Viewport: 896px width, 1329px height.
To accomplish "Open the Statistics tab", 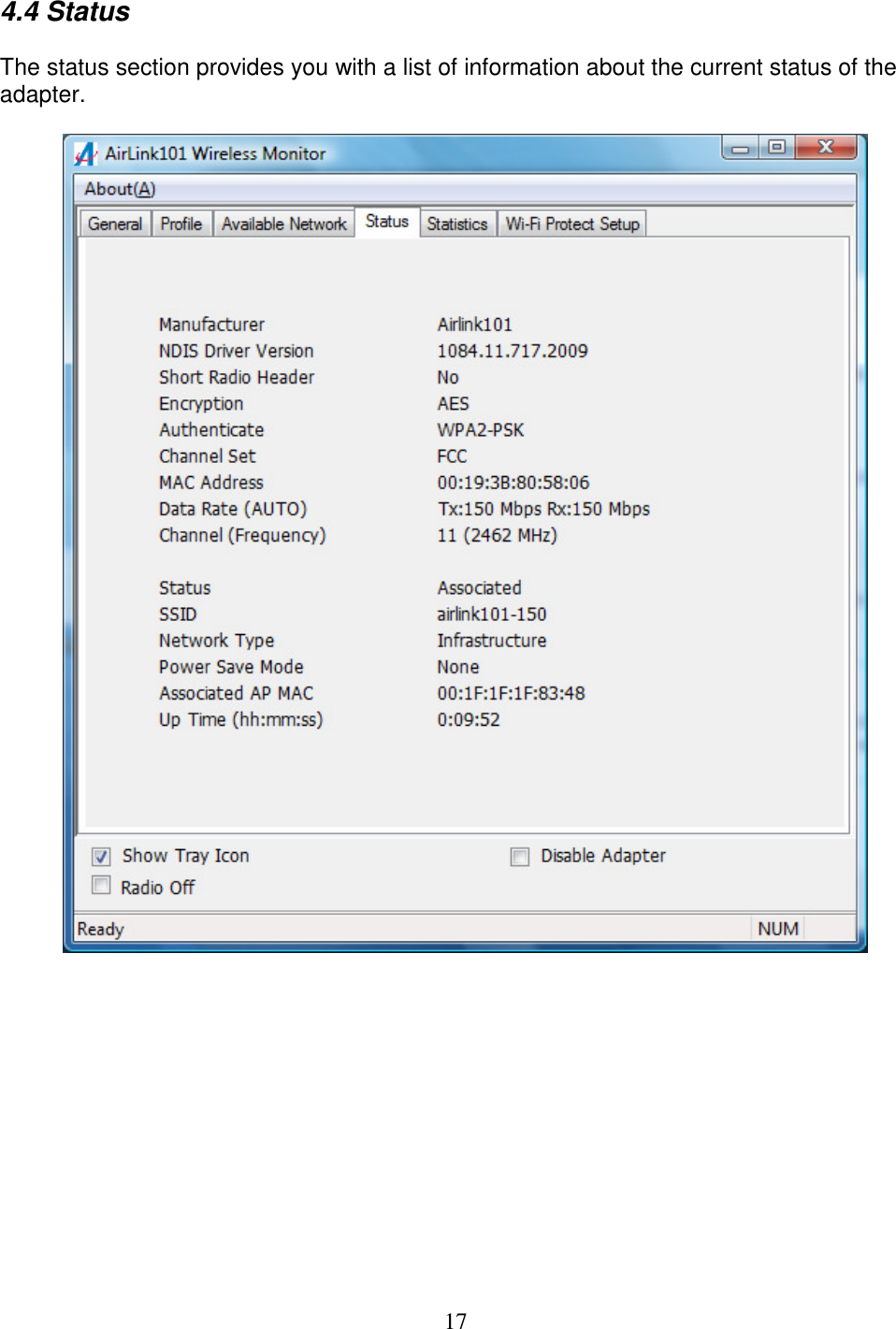I will [x=457, y=224].
